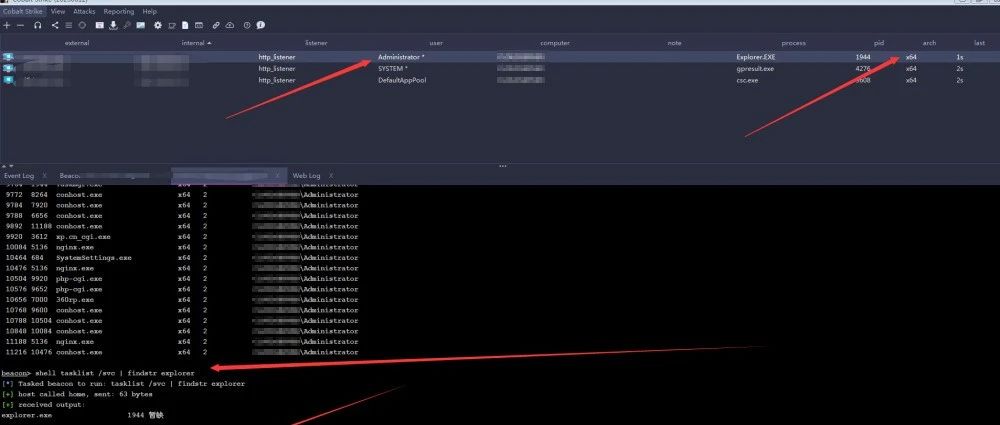Image resolution: width=1000 pixels, height=425 pixels.
Task: Switch to session table view using the list icon
Action: pos(68,26)
